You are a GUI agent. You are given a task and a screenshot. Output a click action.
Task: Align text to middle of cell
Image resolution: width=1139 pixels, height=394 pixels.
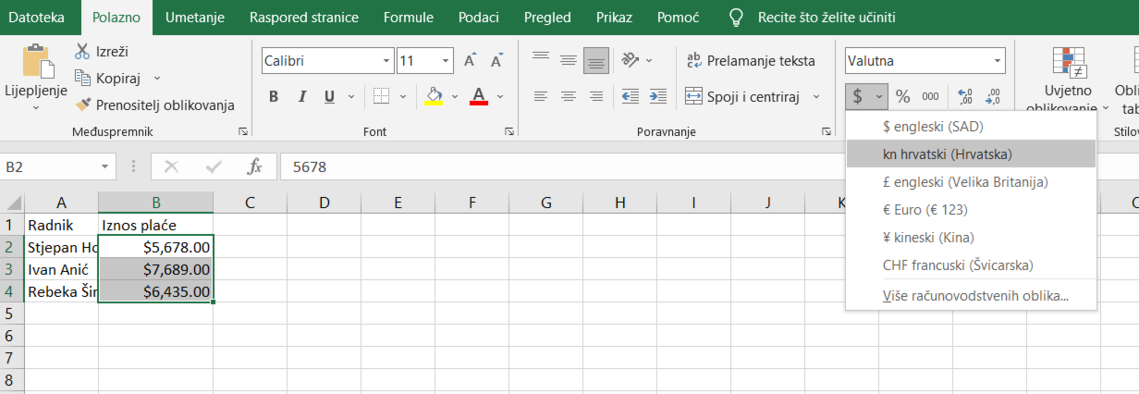pyautogui.click(x=569, y=60)
